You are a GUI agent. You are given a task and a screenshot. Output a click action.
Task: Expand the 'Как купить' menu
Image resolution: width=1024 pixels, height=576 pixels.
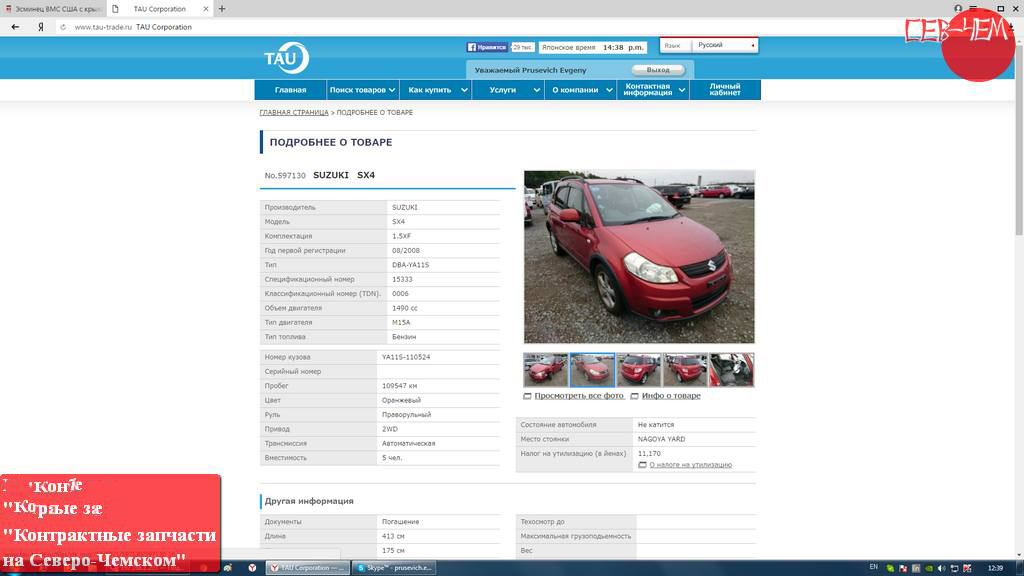click(435, 89)
